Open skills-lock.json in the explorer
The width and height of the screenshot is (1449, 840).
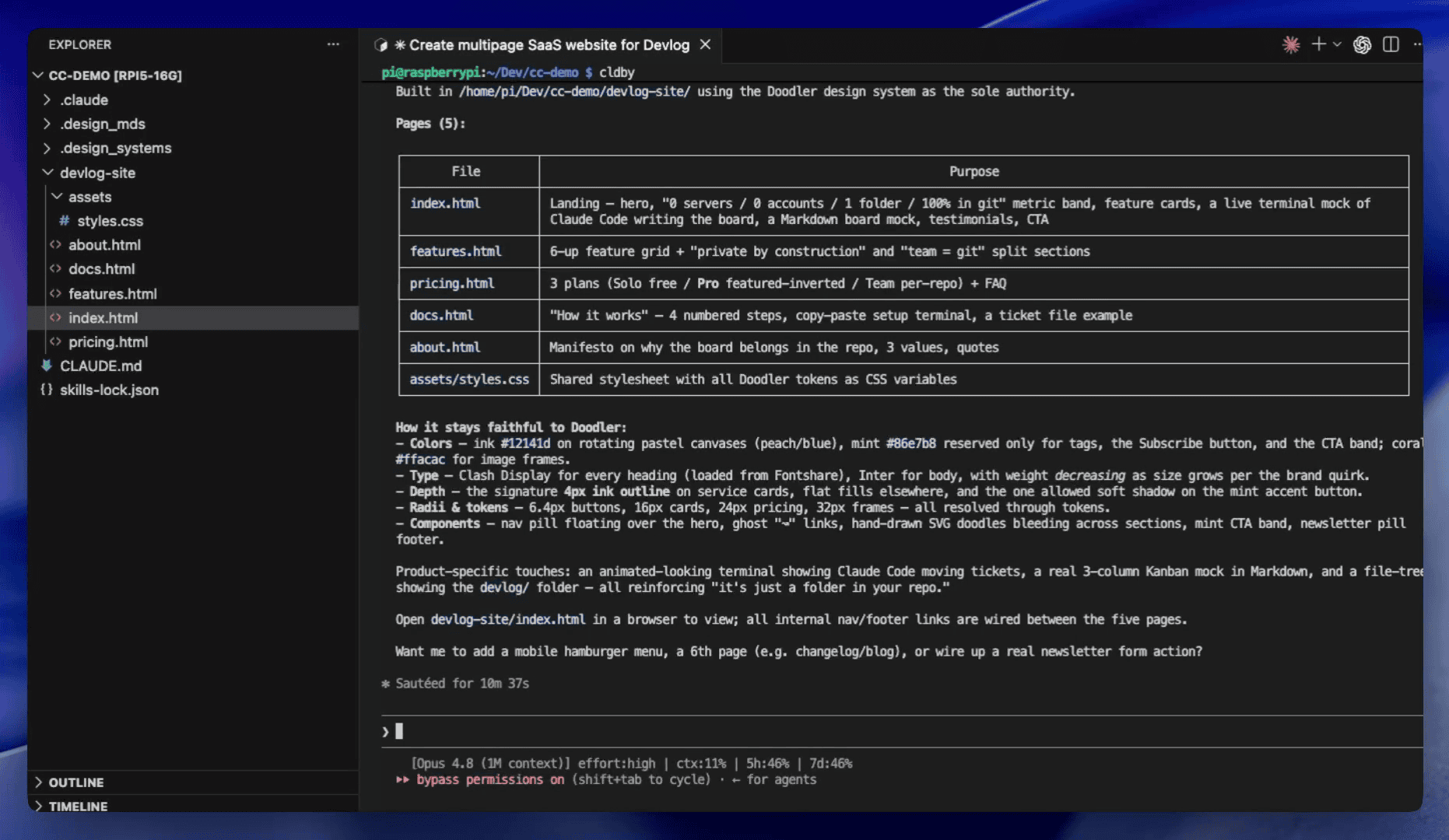click(x=109, y=390)
